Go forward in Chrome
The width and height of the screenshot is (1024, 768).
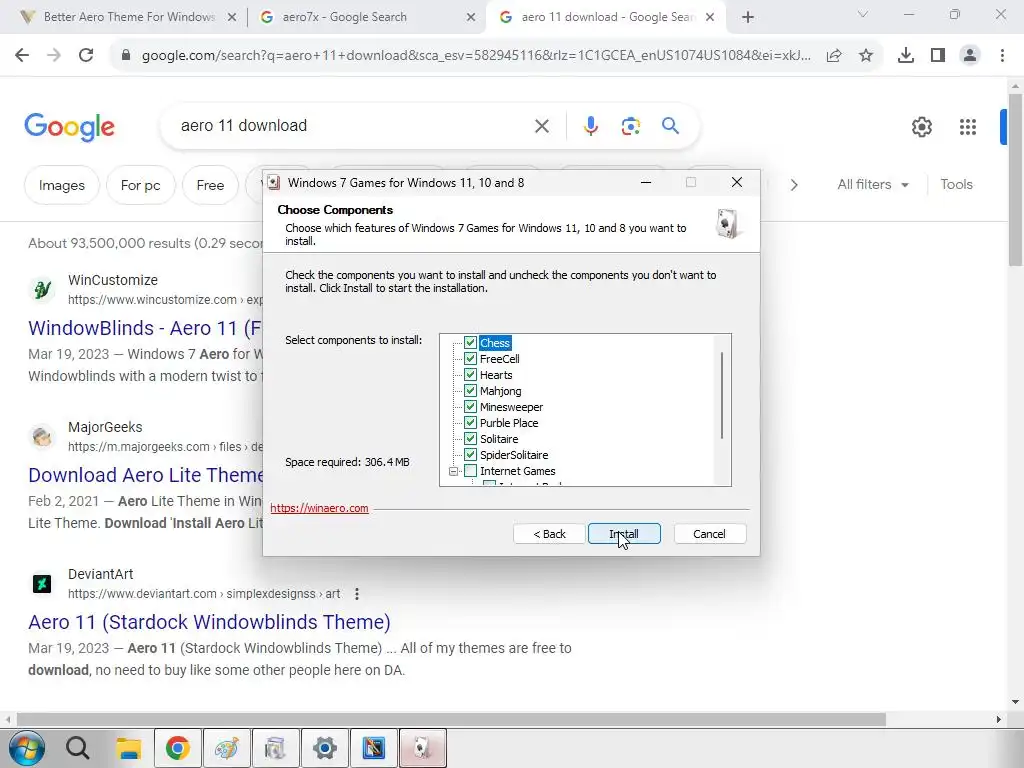54,56
